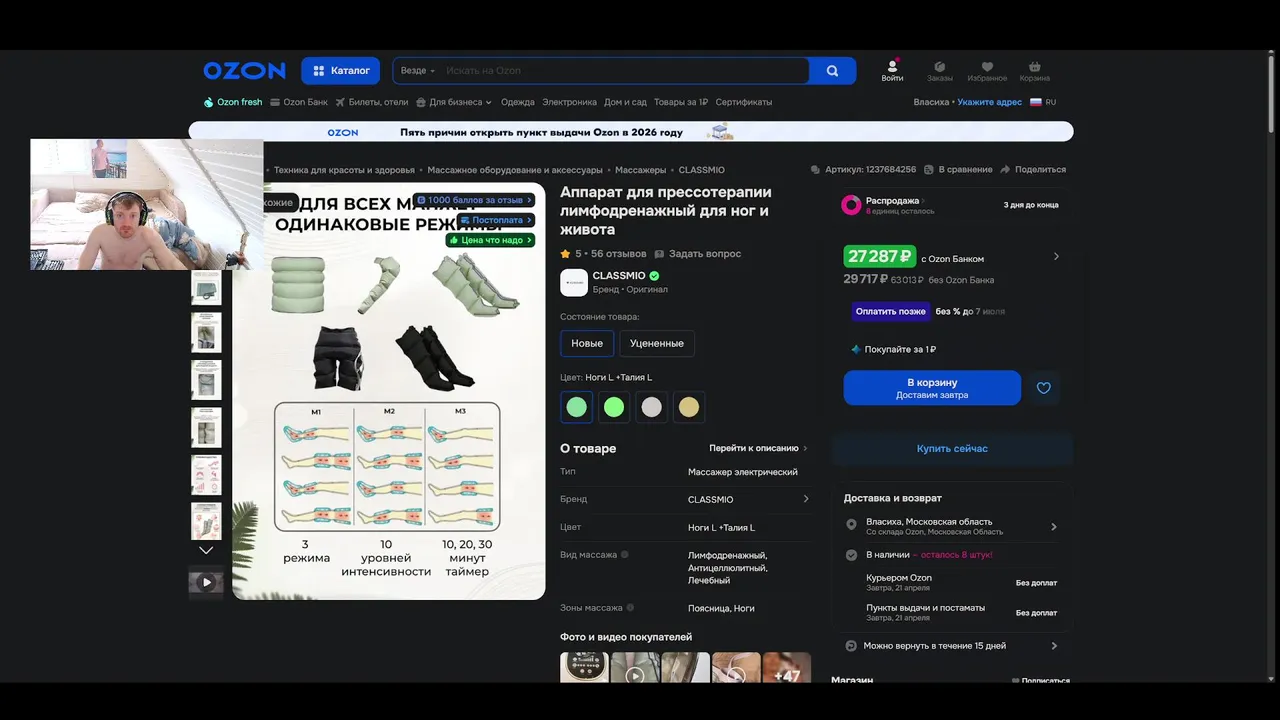Open the main product image
This screenshot has height=720, width=1280.
[x=389, y=391]
